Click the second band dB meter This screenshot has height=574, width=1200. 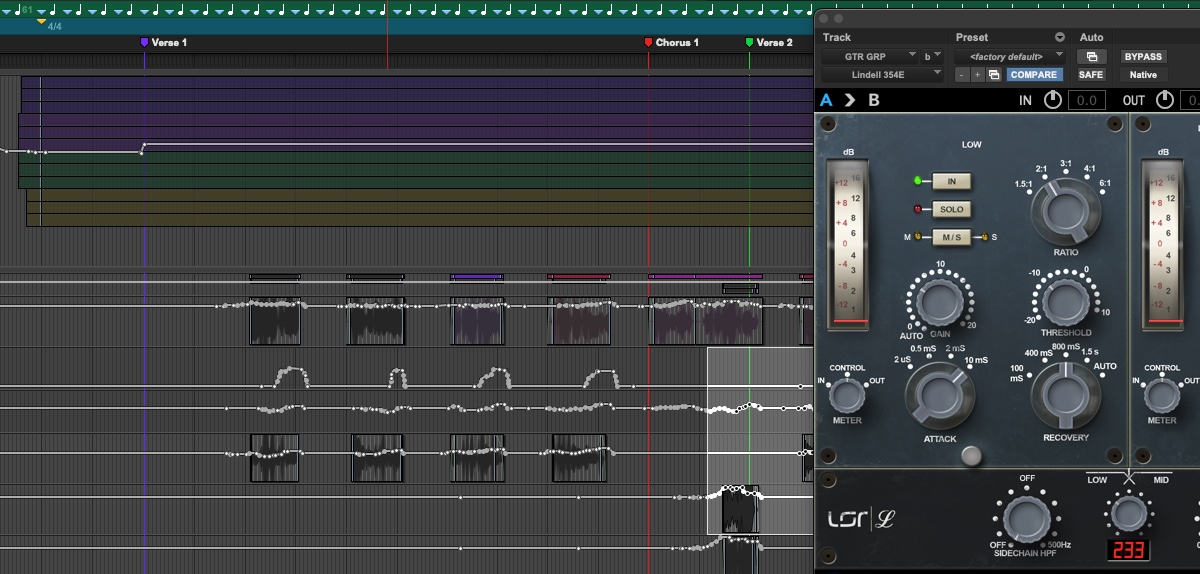(x=1162, y=243)
